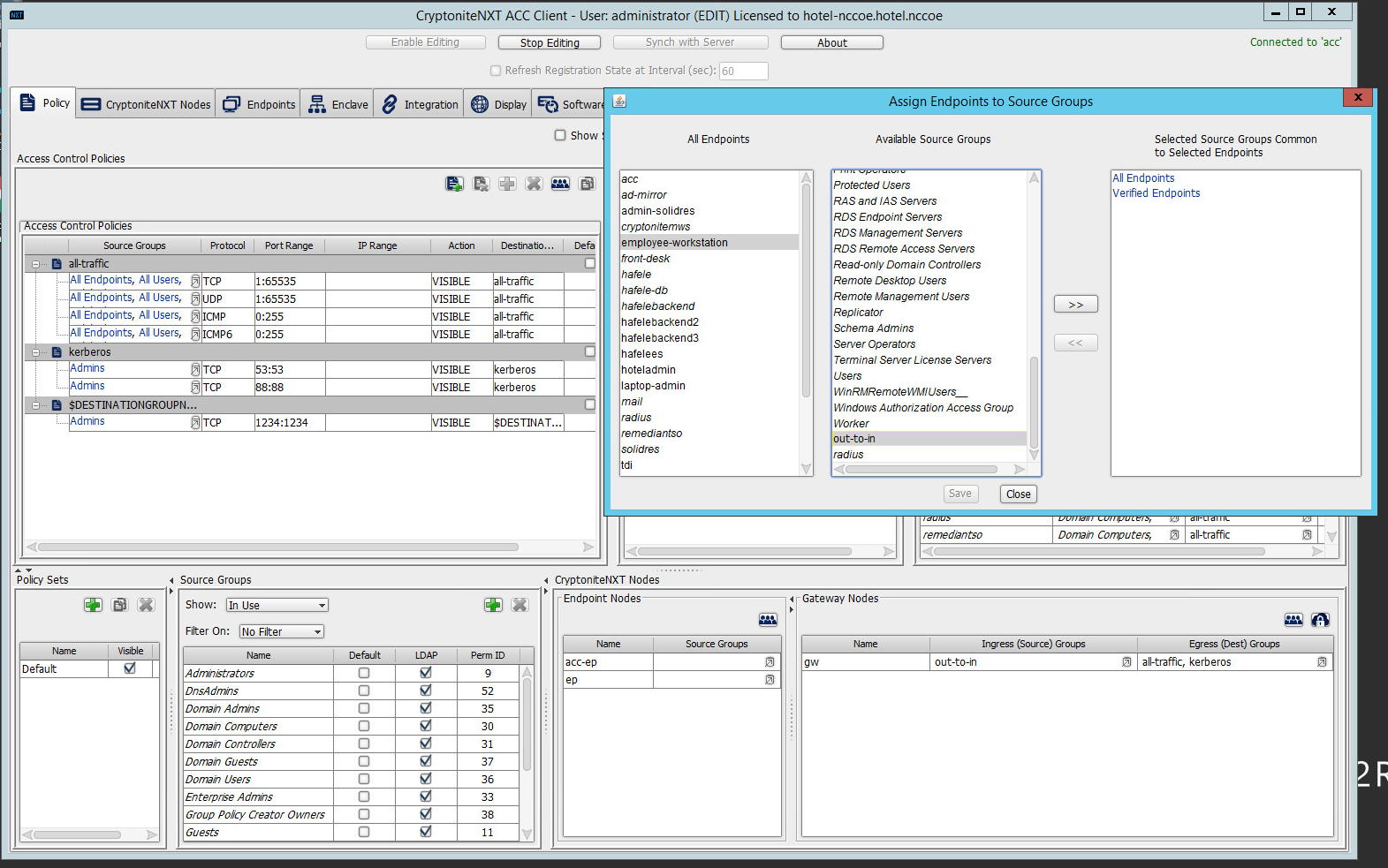
Task: Collapse the all-traffic policy tree node
Action: [36, 264]
